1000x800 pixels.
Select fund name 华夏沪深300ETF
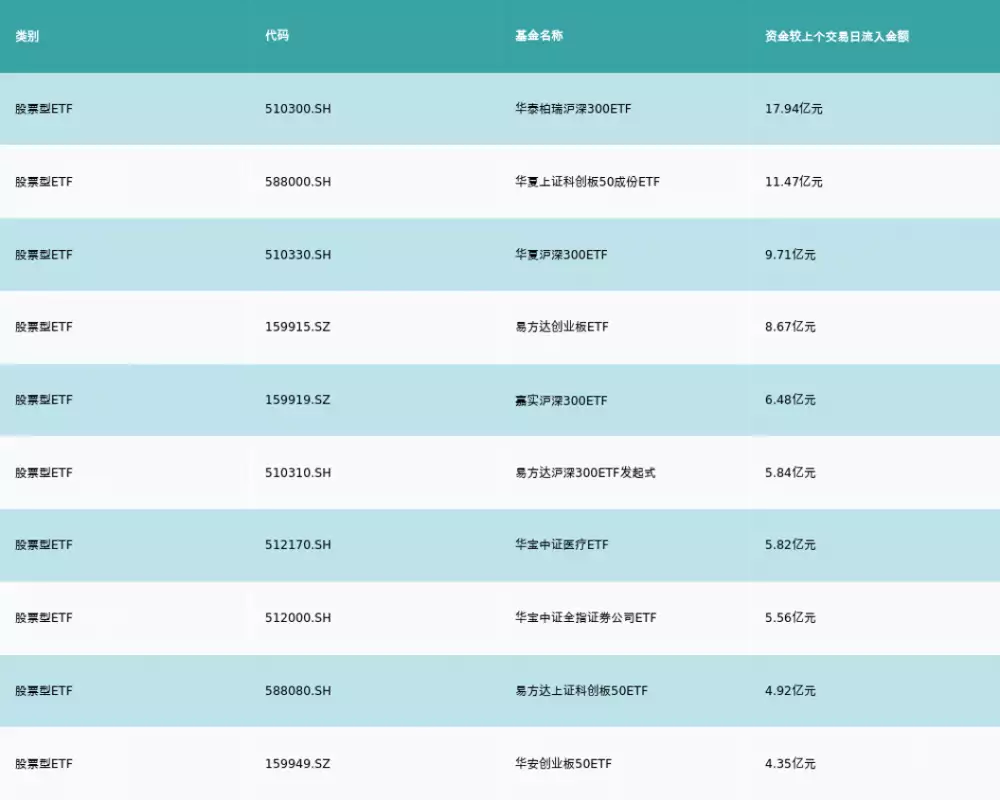[561, 255]
